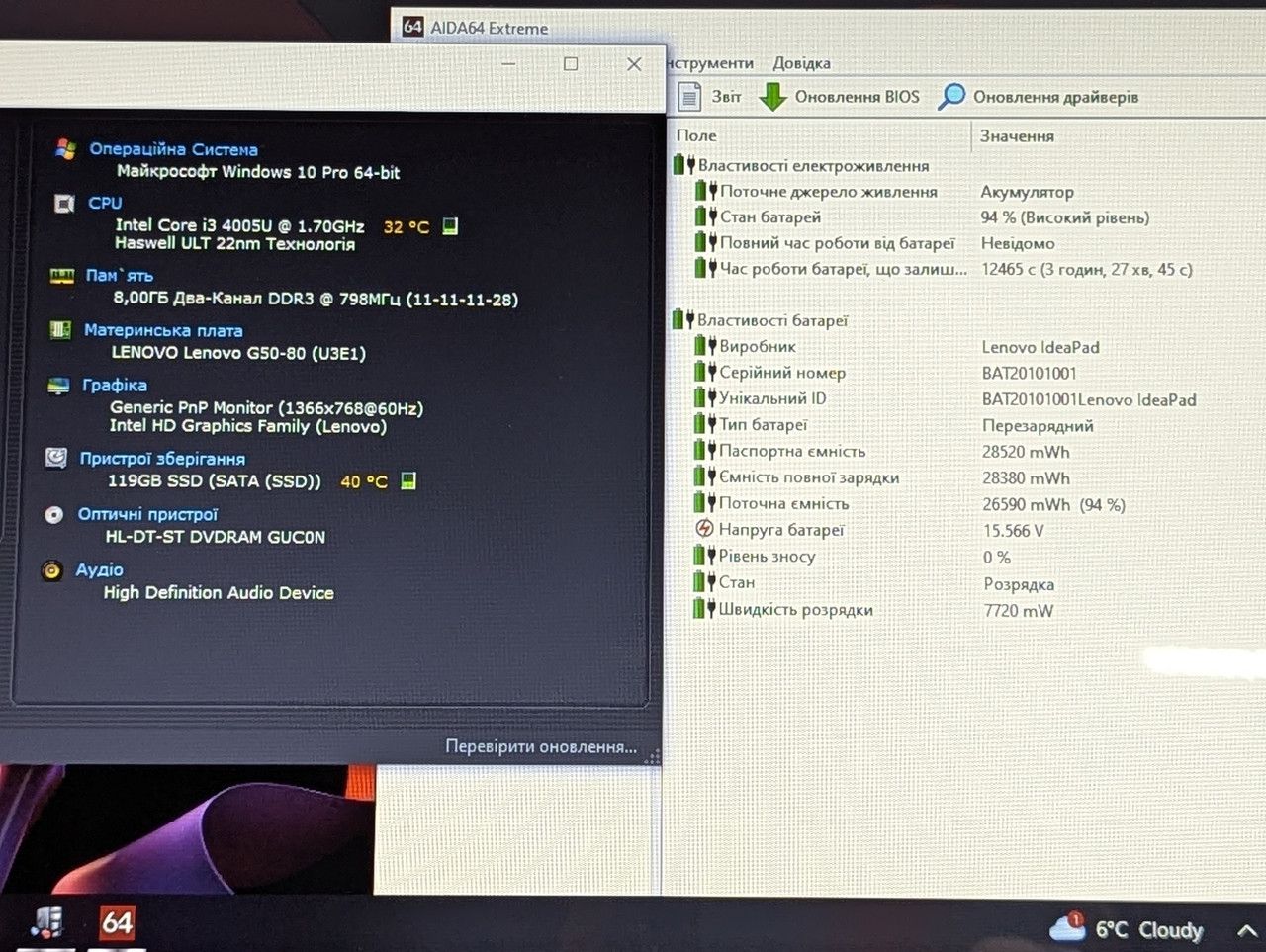Click the AIDA64 Extreme title bar icon
The image size is (1266, 952).
point(412,28)
